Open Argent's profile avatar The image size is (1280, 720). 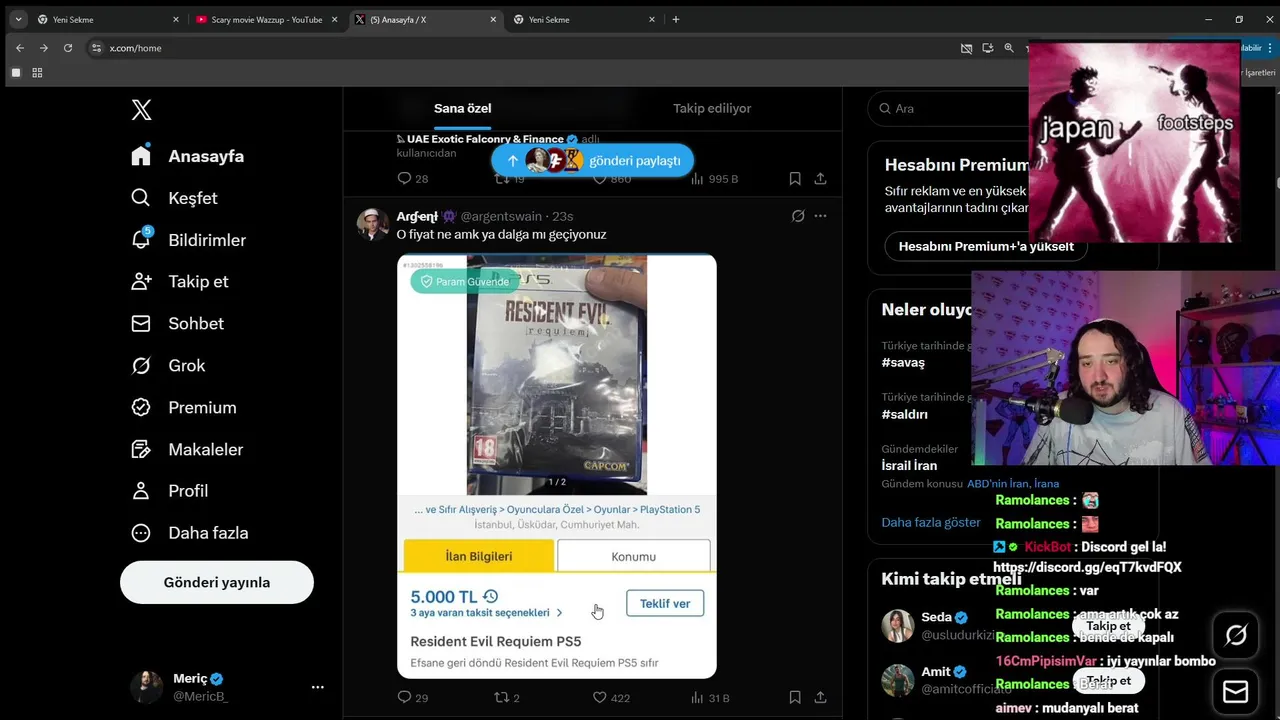coord(373,225)
